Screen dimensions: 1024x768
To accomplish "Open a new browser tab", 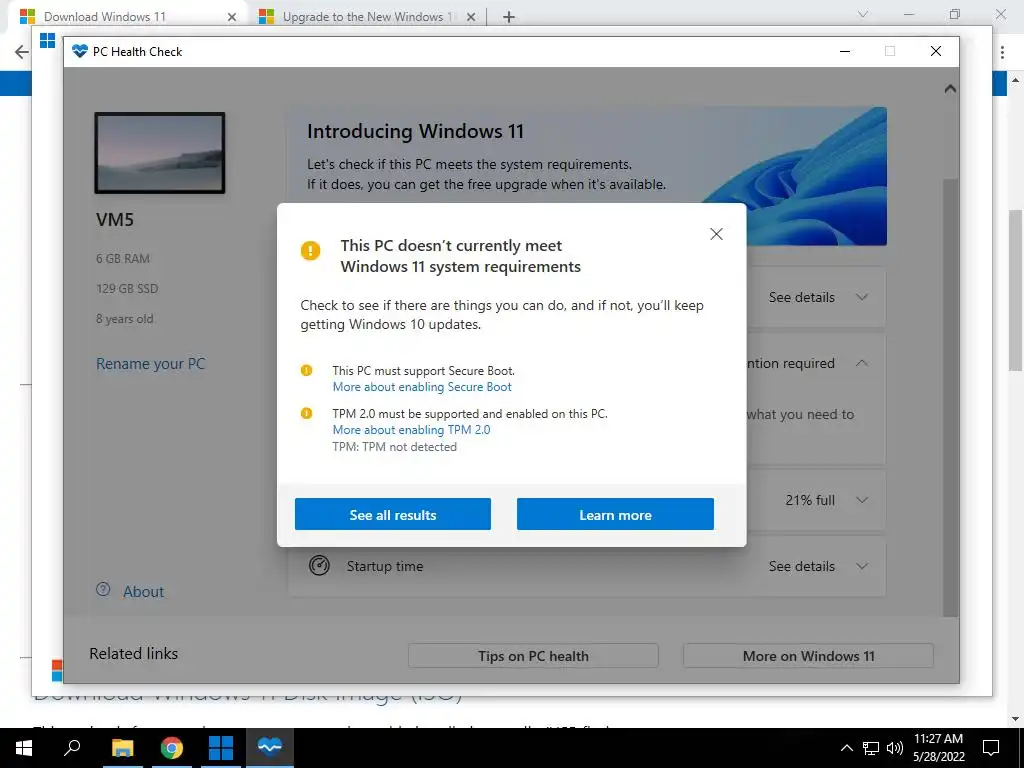I will (x=509, y=17).
